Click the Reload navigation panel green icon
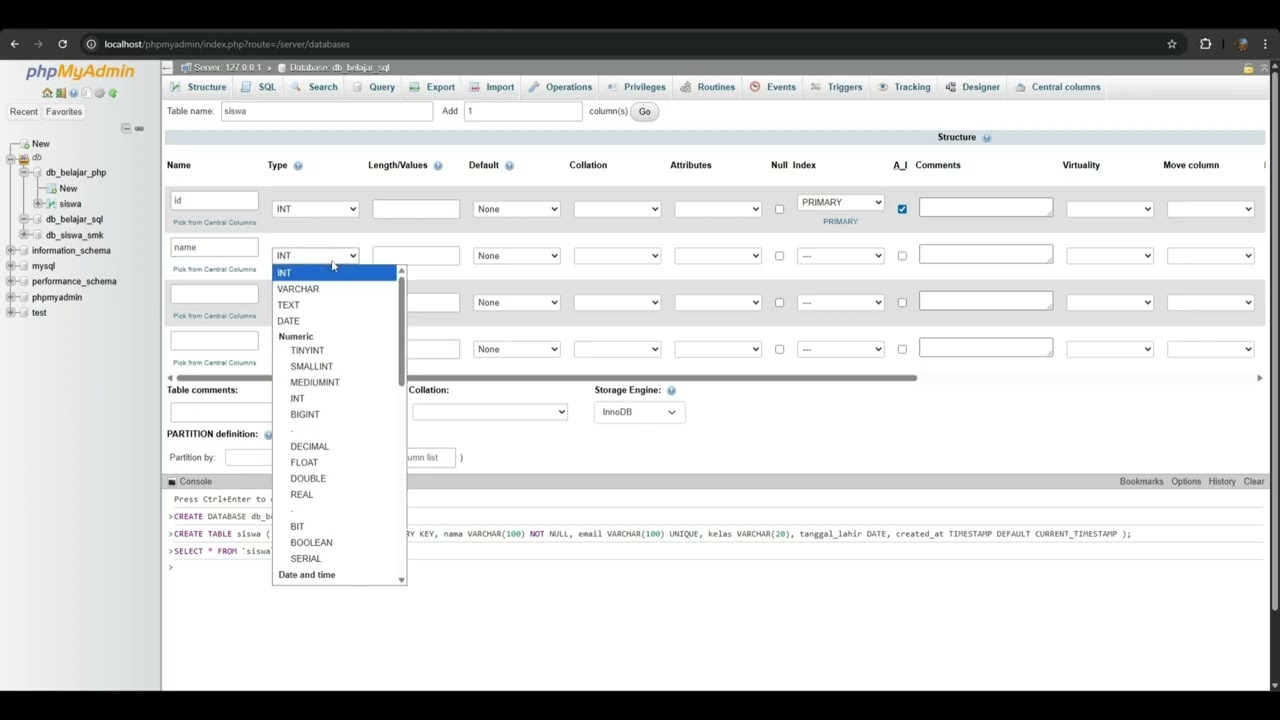This screenshot has height=720, width=1280. [112, 93]
